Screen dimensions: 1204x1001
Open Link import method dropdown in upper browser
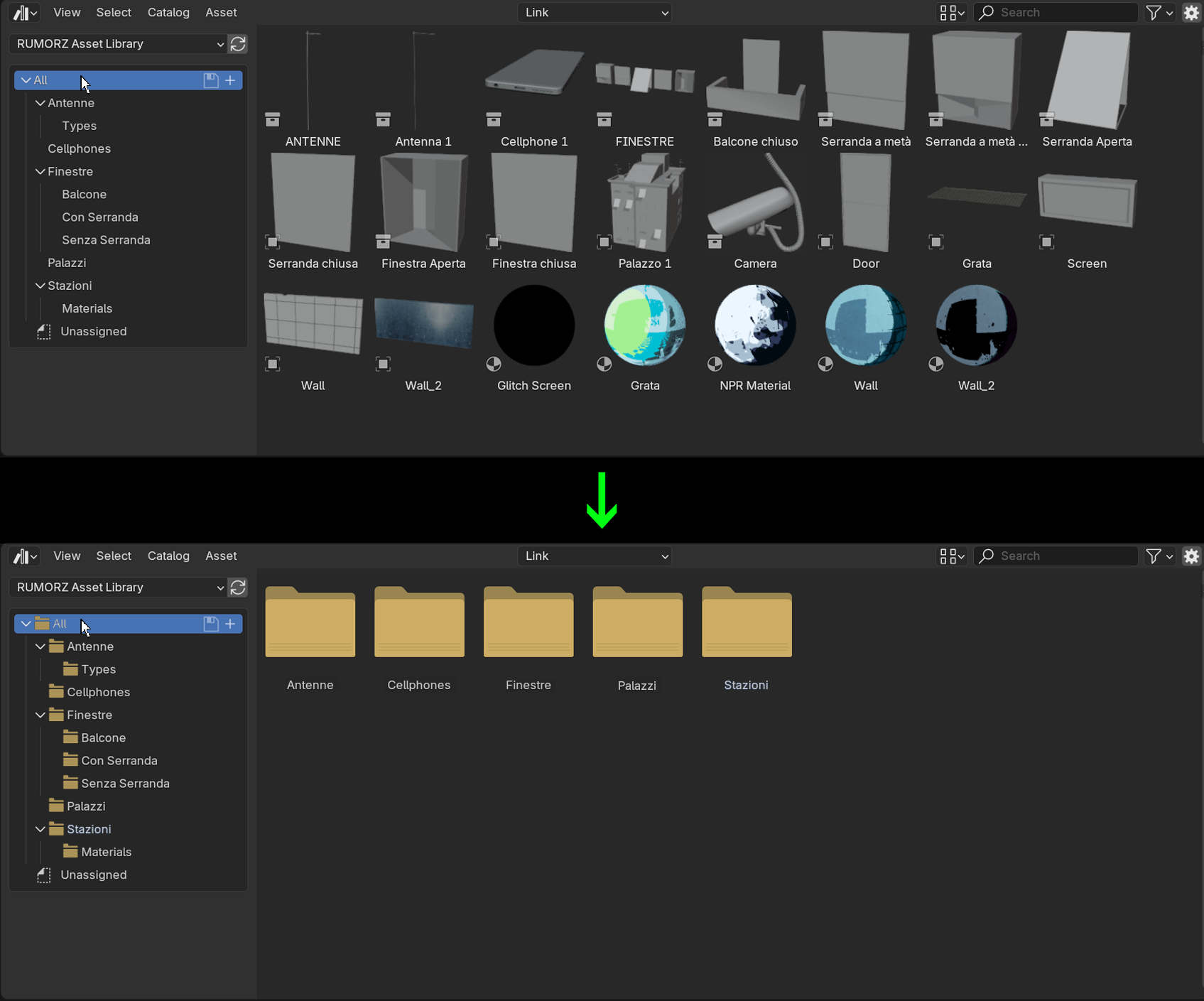click(595, 13)
